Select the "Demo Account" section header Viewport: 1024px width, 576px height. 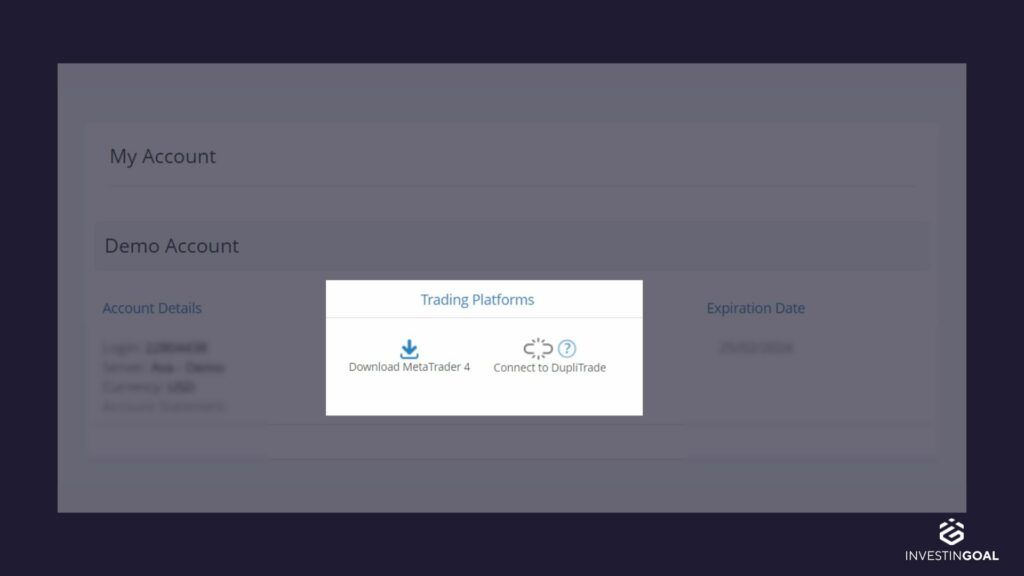pyautogui.click(x=172, y=246)
